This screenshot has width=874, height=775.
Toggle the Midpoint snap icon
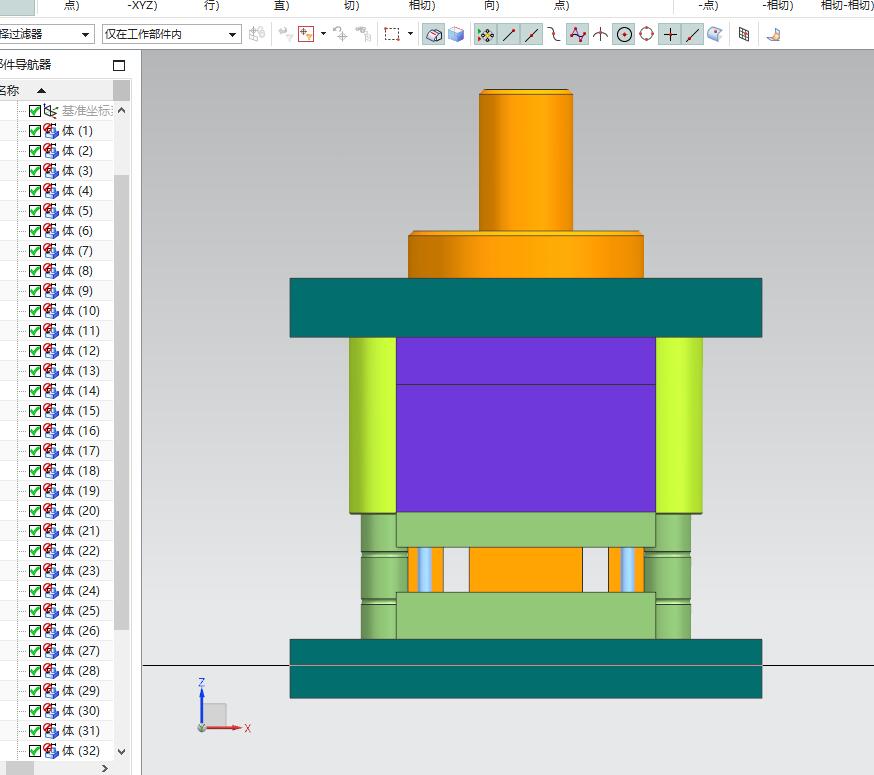point(532,34)
